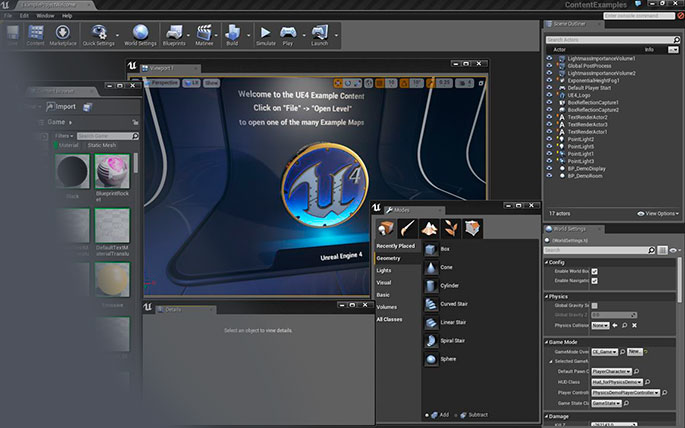Viewport: 685px width, 428px height.
Task: Open the Help menu
Action: click(x=67, y=16)
